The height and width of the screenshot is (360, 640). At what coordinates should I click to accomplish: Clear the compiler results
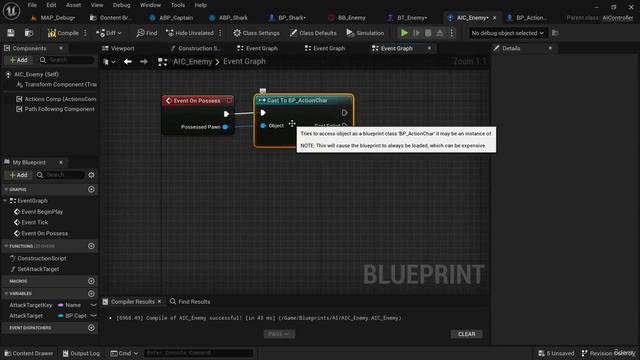467,334
